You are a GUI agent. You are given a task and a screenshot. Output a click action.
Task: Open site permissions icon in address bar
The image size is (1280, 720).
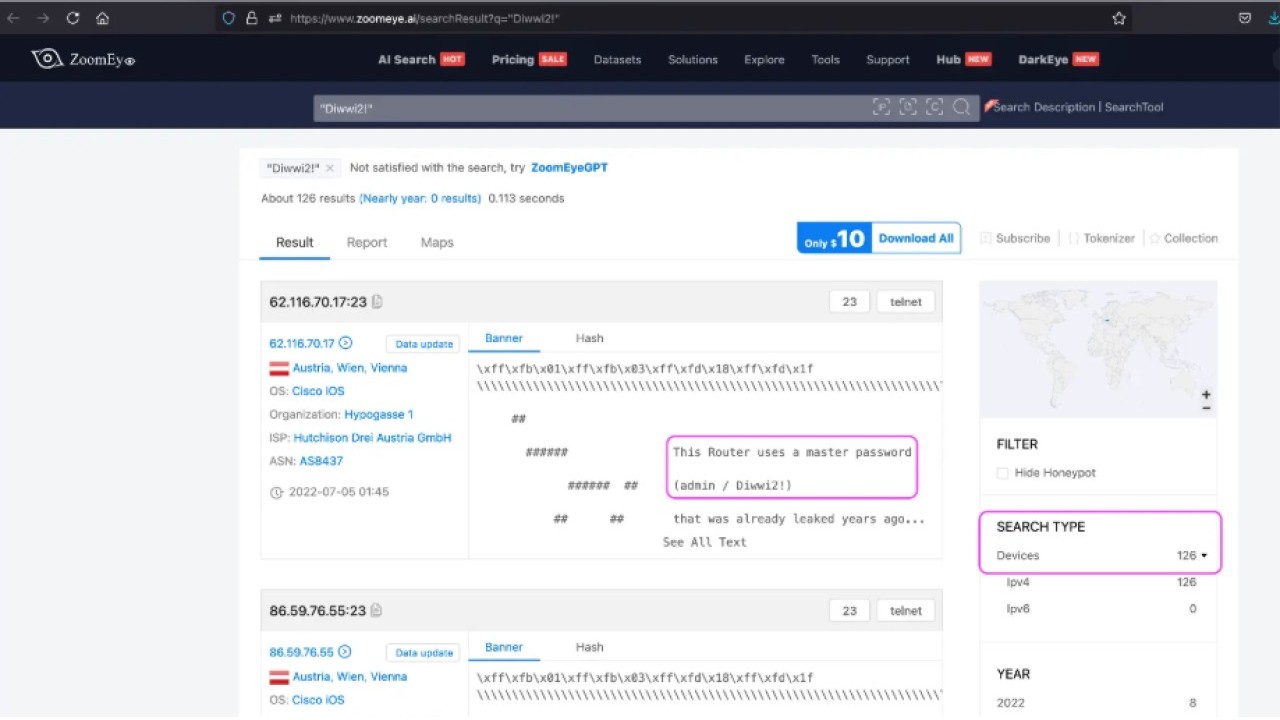coord(275,18)
